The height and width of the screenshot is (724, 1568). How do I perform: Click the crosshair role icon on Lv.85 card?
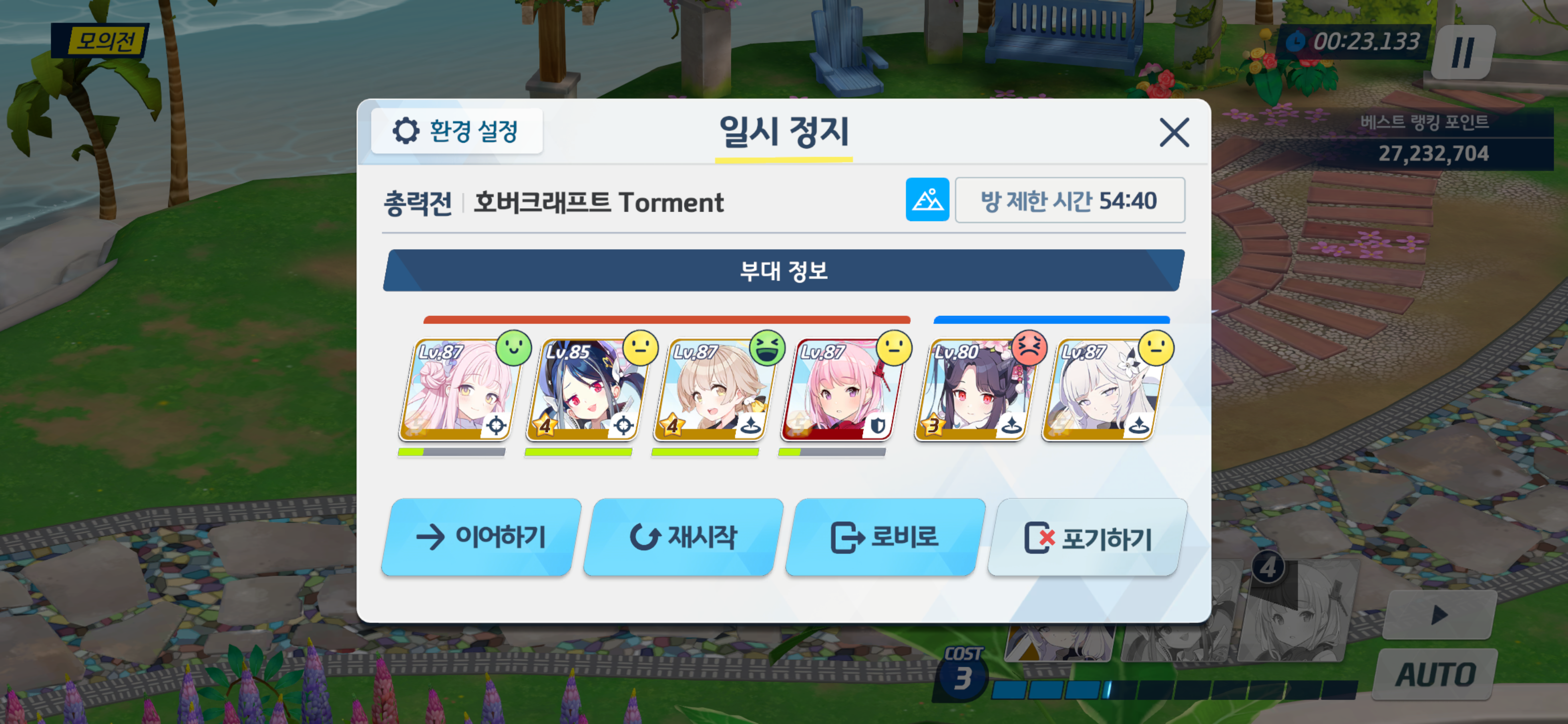coord(623,426)
